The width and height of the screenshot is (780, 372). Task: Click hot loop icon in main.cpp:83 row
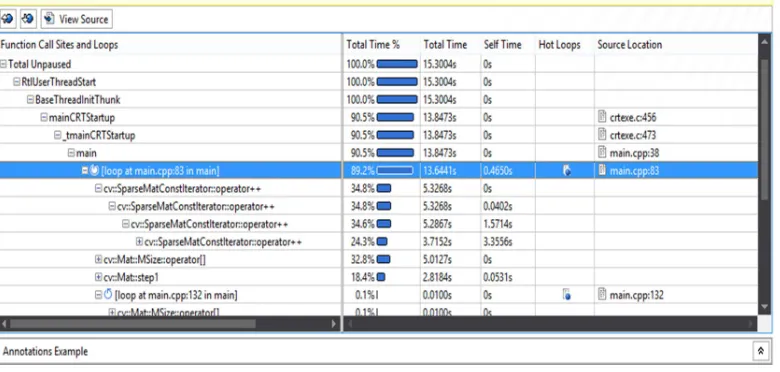pos(567,171)
